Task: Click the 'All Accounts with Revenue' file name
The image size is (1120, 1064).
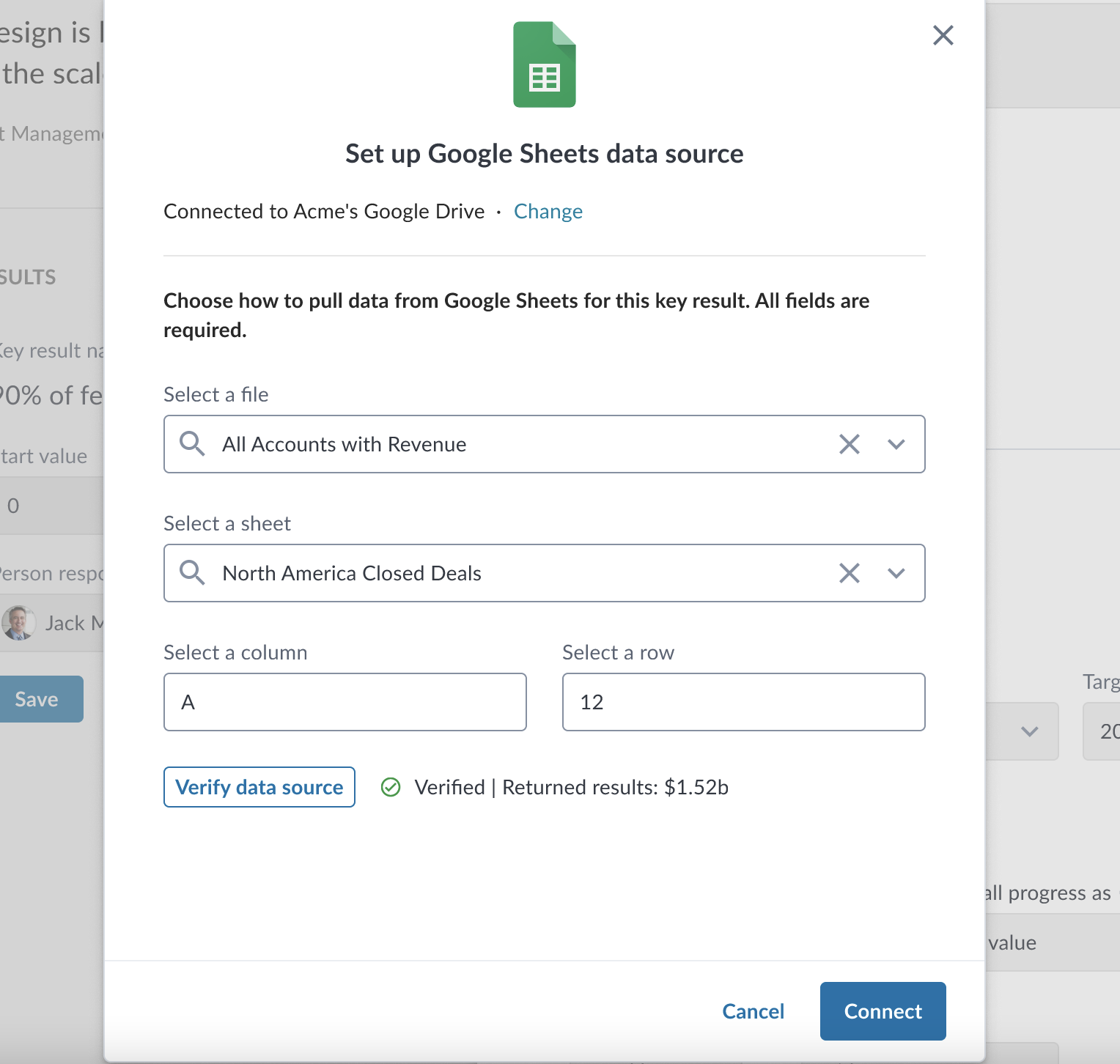Action: pyautogui.click(x=345, y=444)
